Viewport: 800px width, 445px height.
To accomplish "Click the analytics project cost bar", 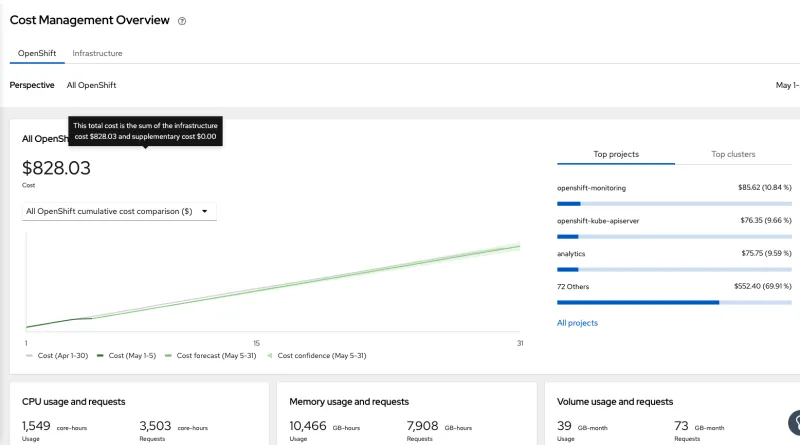I will tap(674, 269).
